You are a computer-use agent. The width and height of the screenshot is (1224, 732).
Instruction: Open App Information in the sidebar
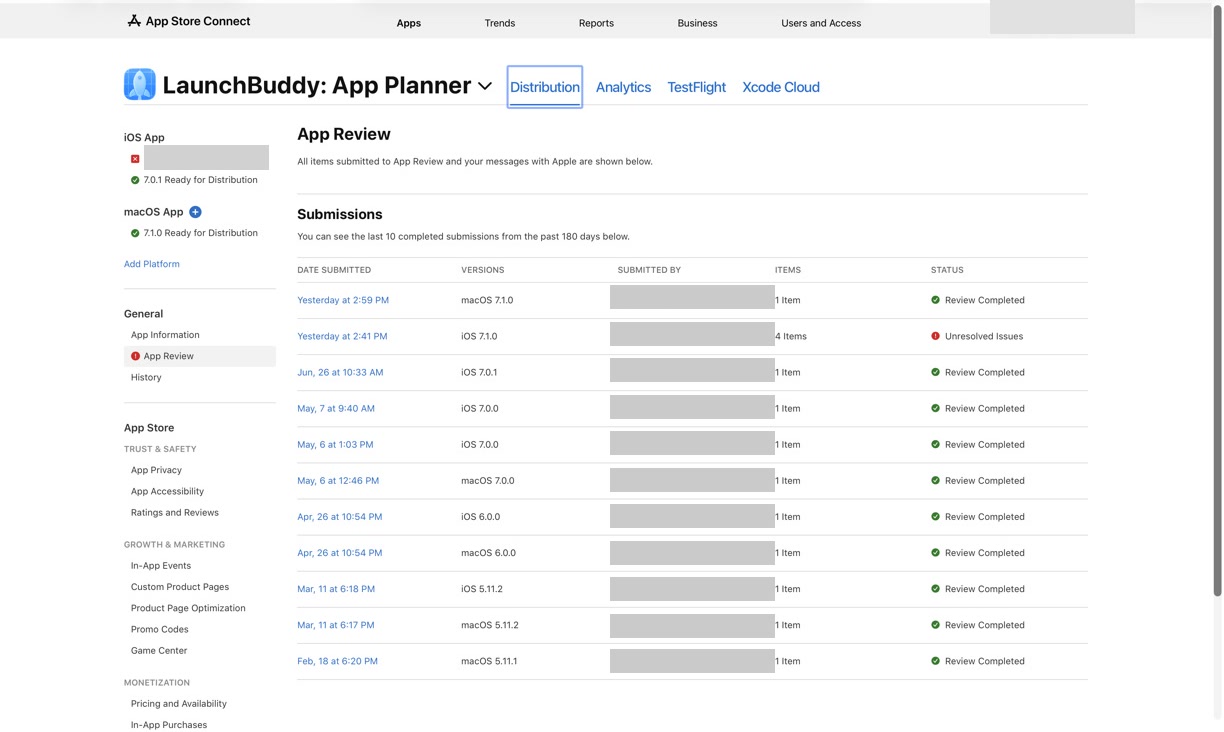click(165, 335)
